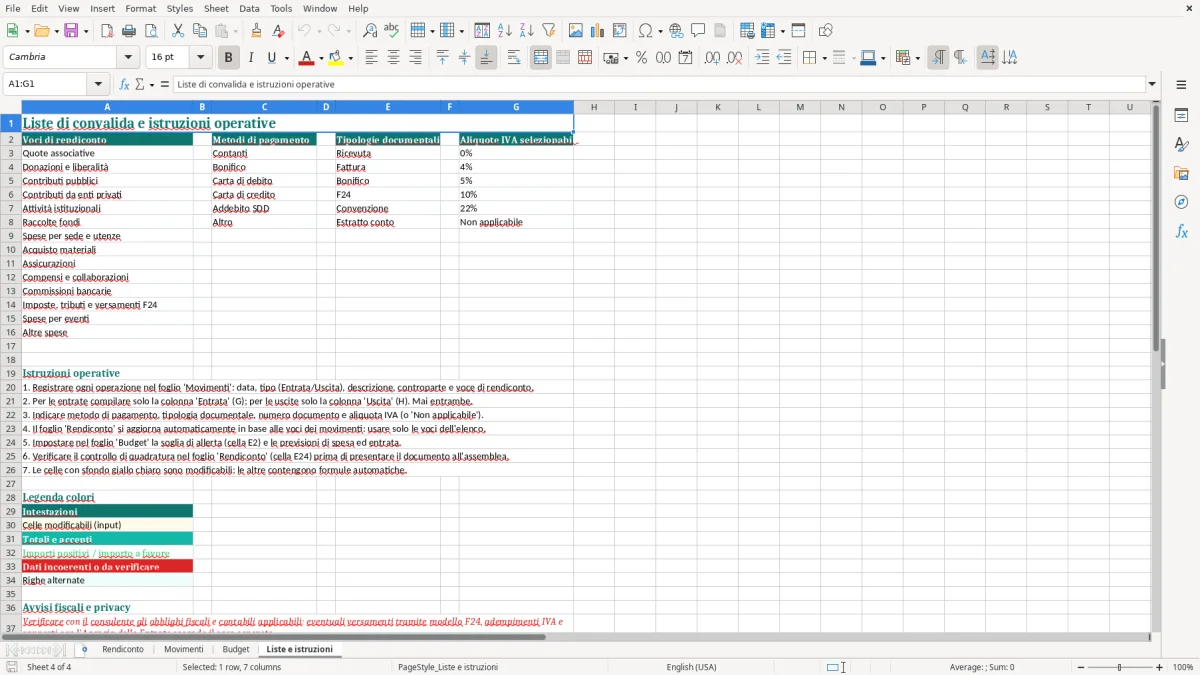The width and height of the screenshot is (1200, 675).
Task: Select the Clone Formatting paintbrush
Action: click(257, 31)
